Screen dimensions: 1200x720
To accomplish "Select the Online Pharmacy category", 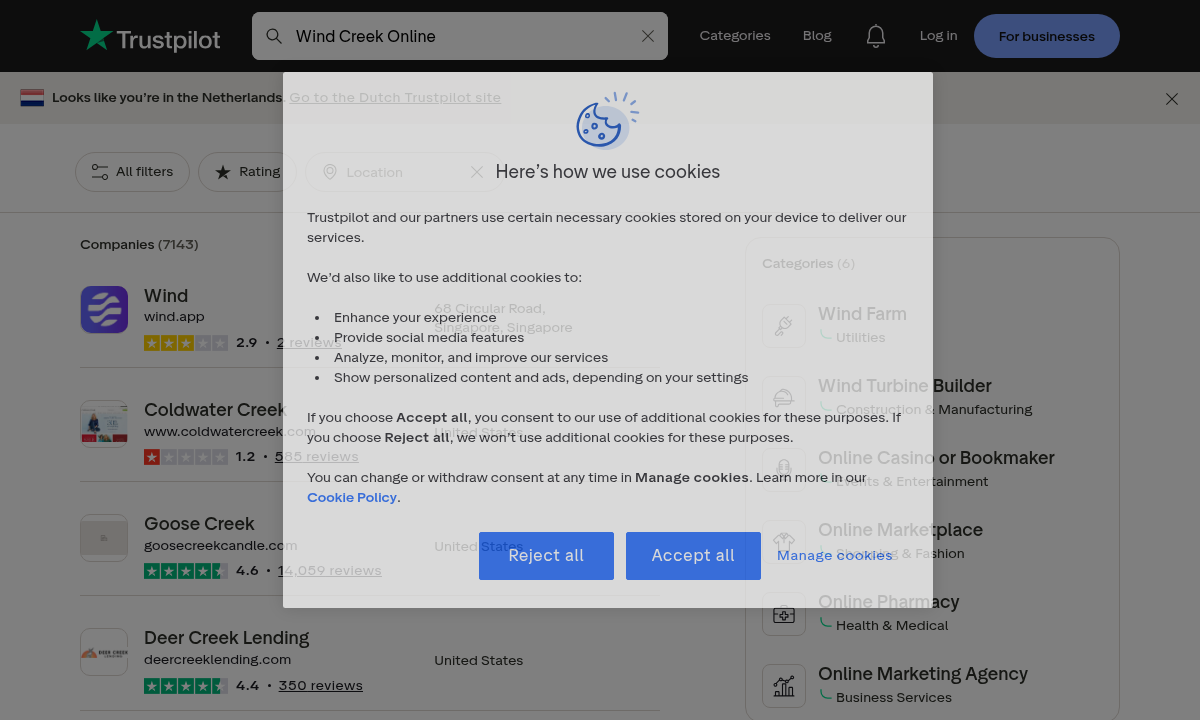I will [x=888, y=602].
